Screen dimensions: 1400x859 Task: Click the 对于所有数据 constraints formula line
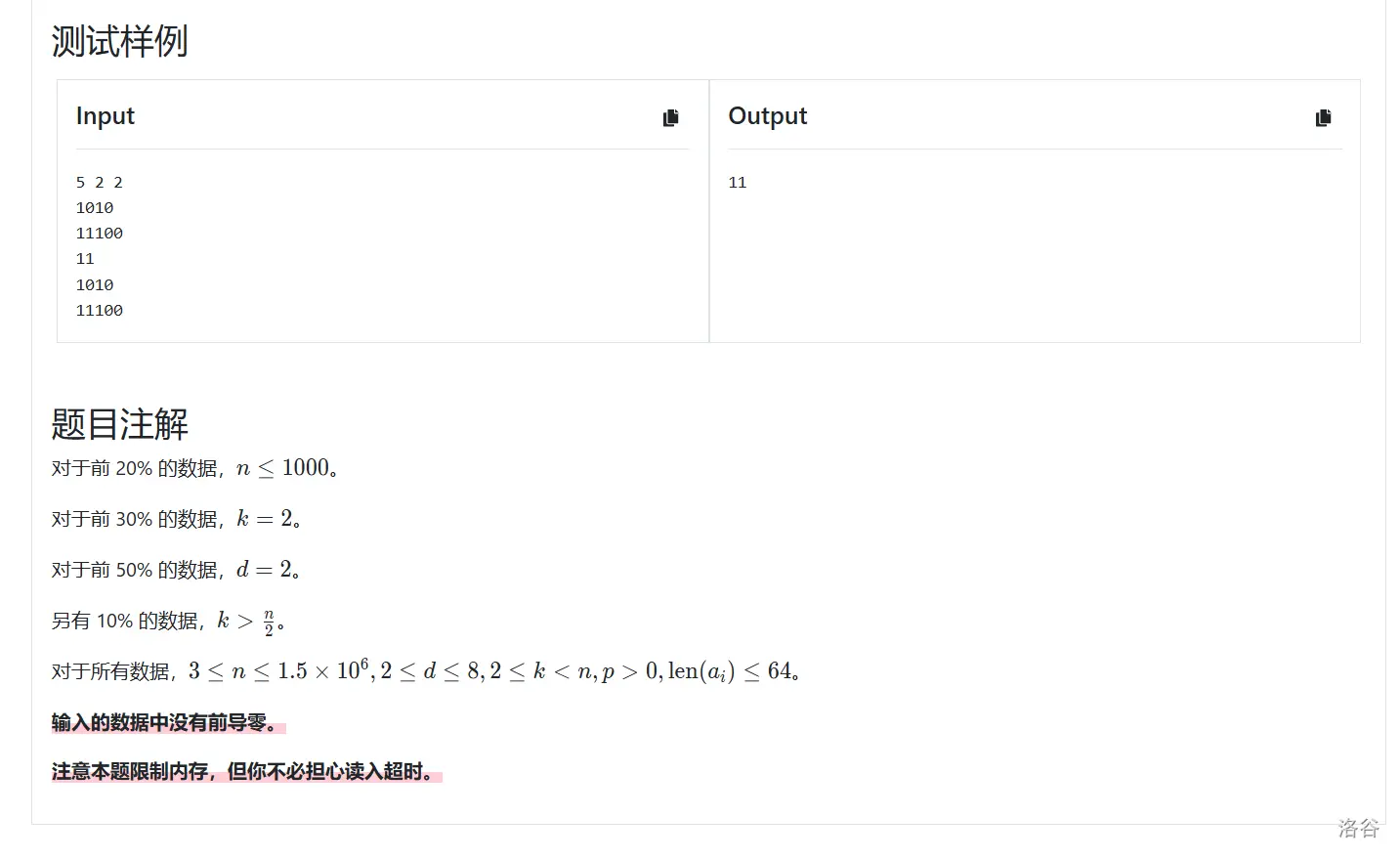pos(426,671)
